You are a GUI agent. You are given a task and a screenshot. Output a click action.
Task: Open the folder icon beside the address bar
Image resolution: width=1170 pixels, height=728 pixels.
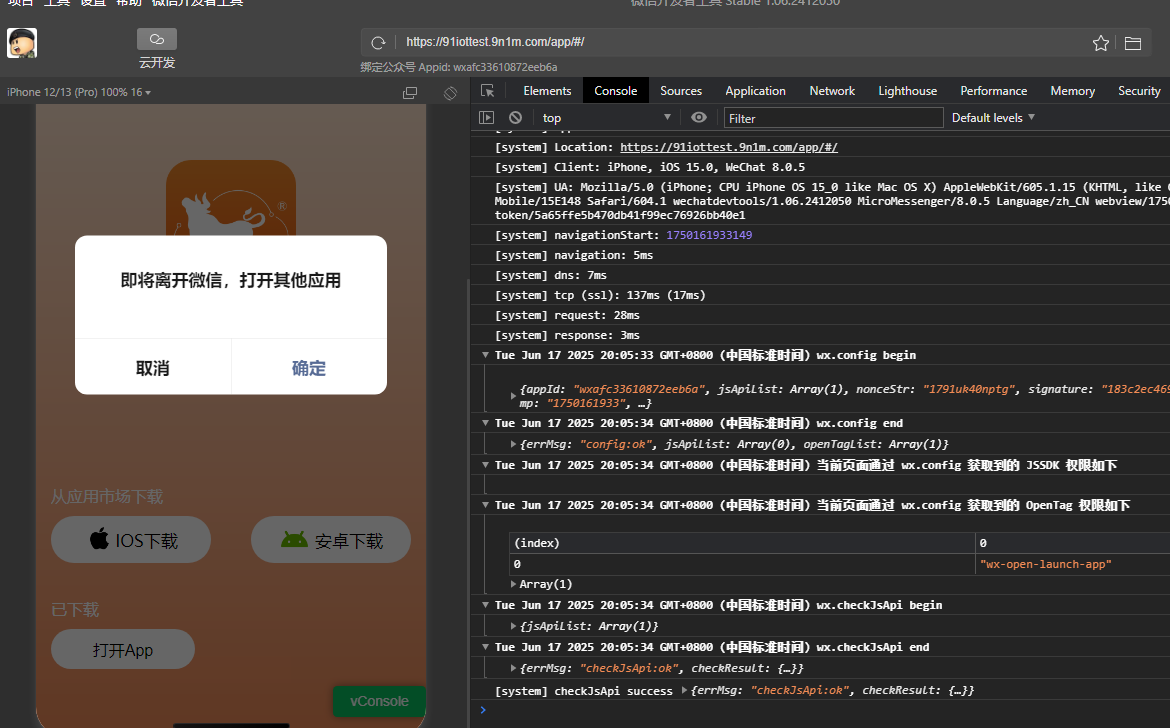(x=1133, y=43)
